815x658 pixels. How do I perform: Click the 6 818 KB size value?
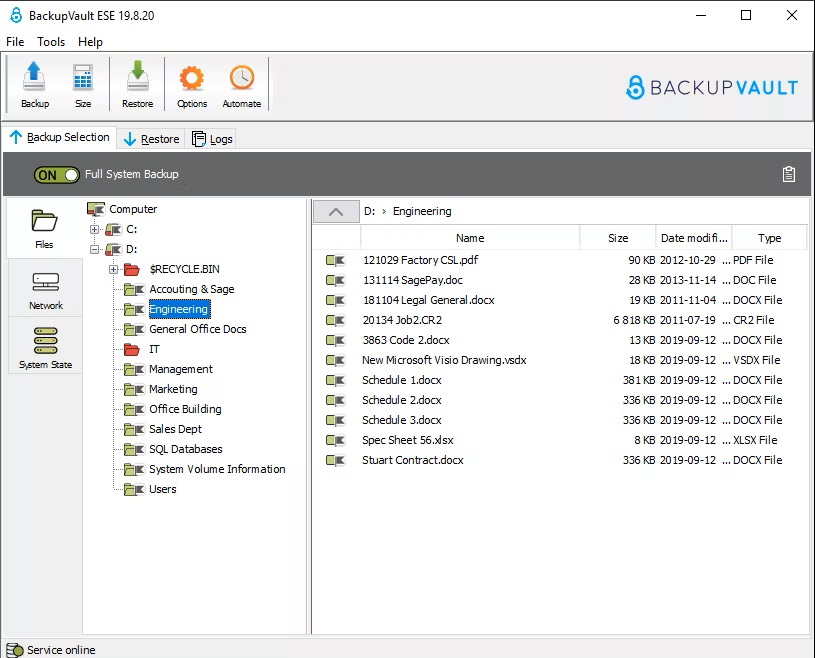(634, 320)
